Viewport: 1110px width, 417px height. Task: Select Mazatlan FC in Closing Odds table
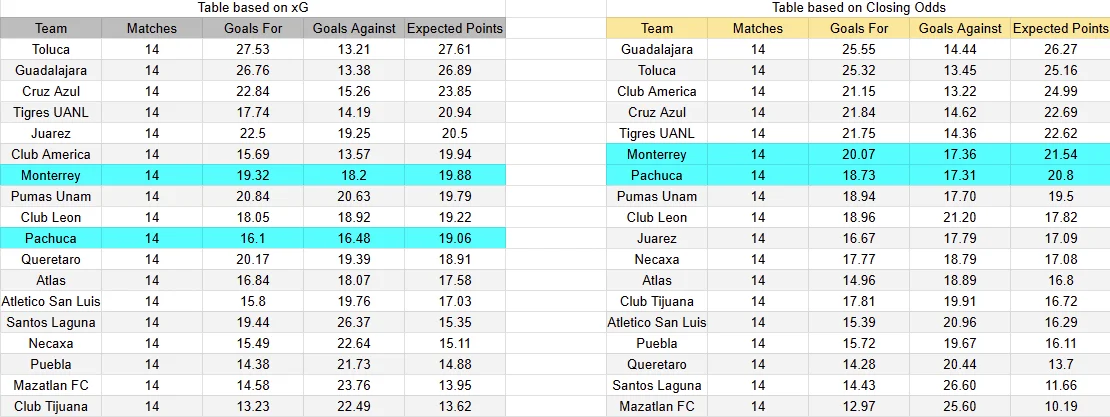coord(657,406)
